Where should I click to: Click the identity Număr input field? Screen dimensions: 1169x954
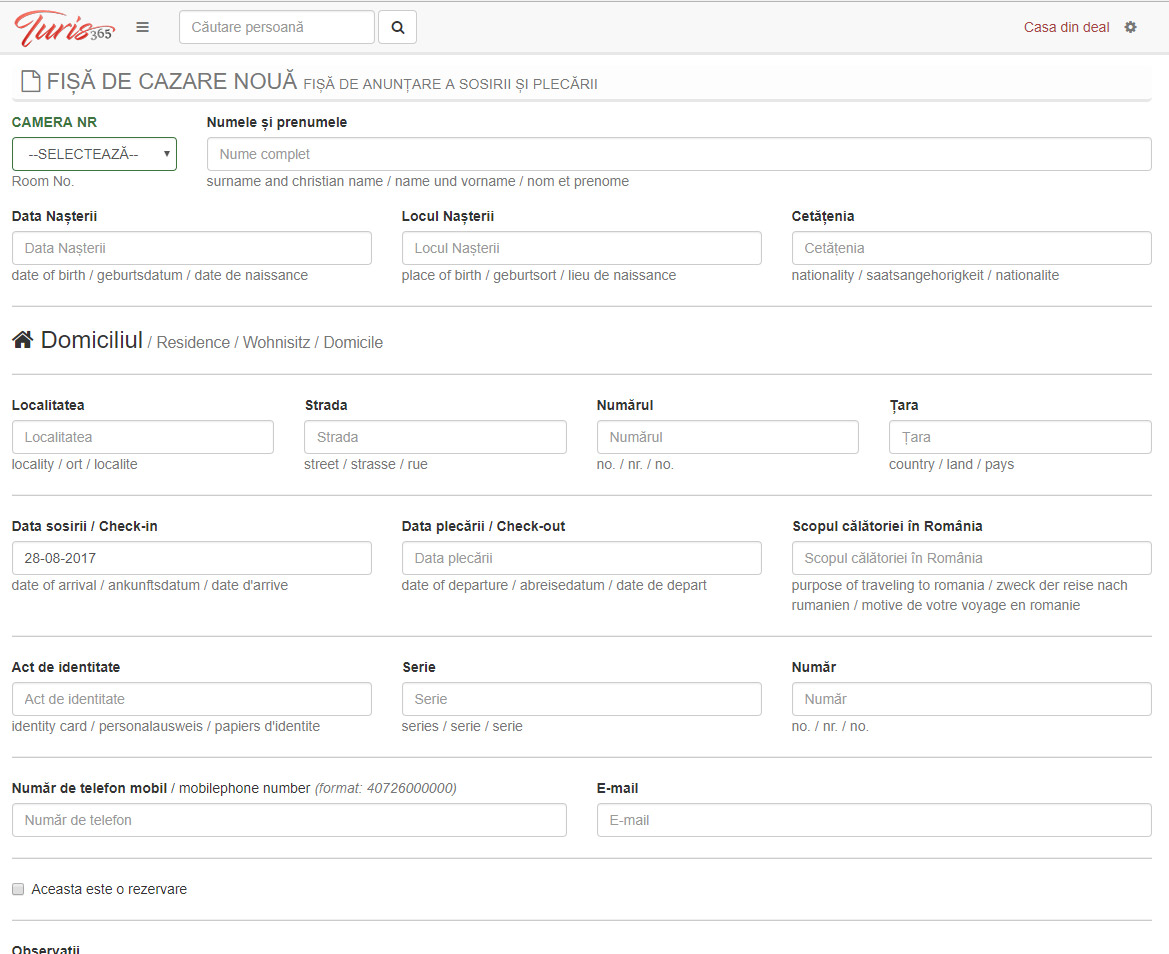(971, 699)
